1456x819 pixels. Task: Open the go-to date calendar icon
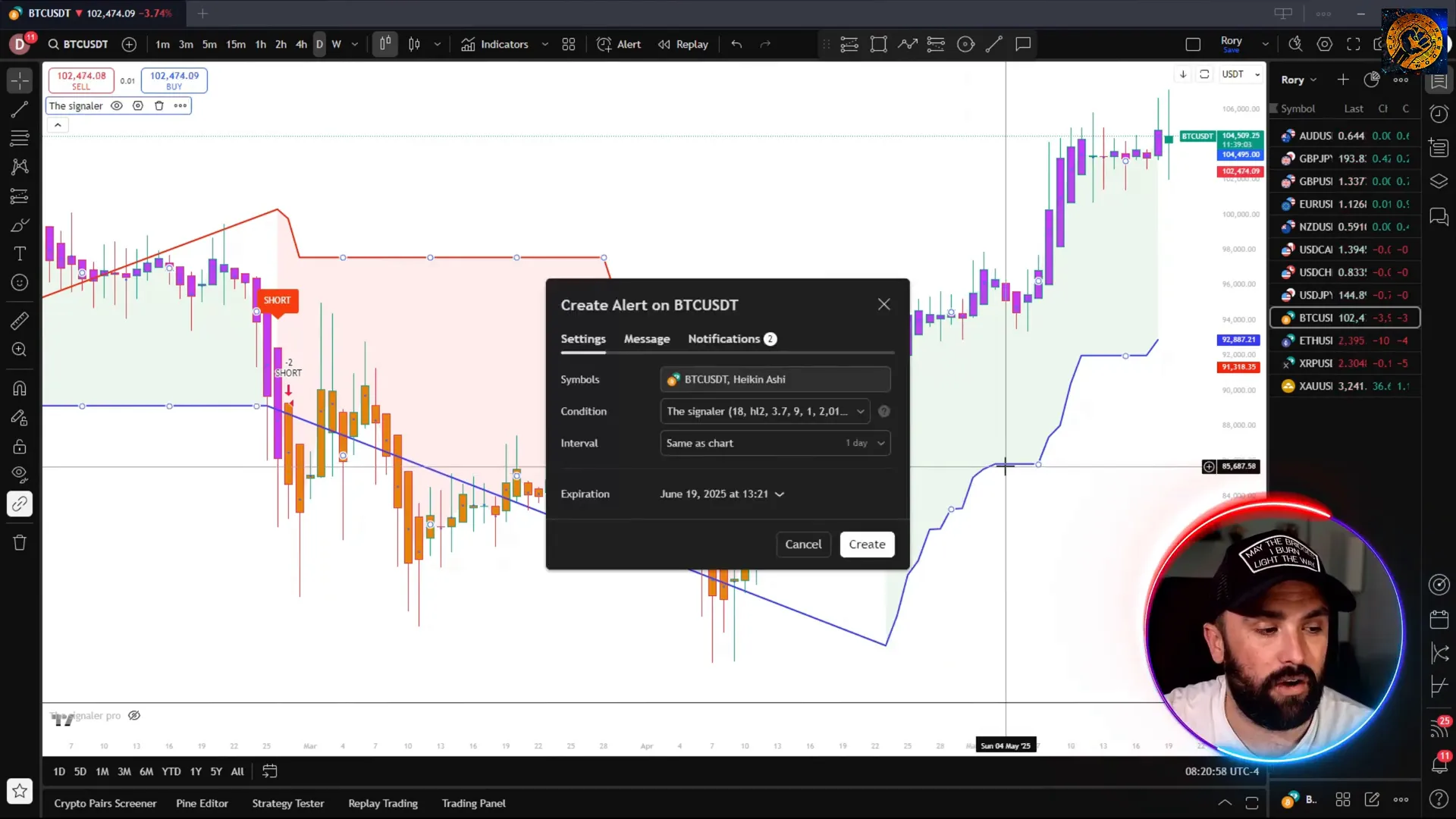(x=270, y=772)
